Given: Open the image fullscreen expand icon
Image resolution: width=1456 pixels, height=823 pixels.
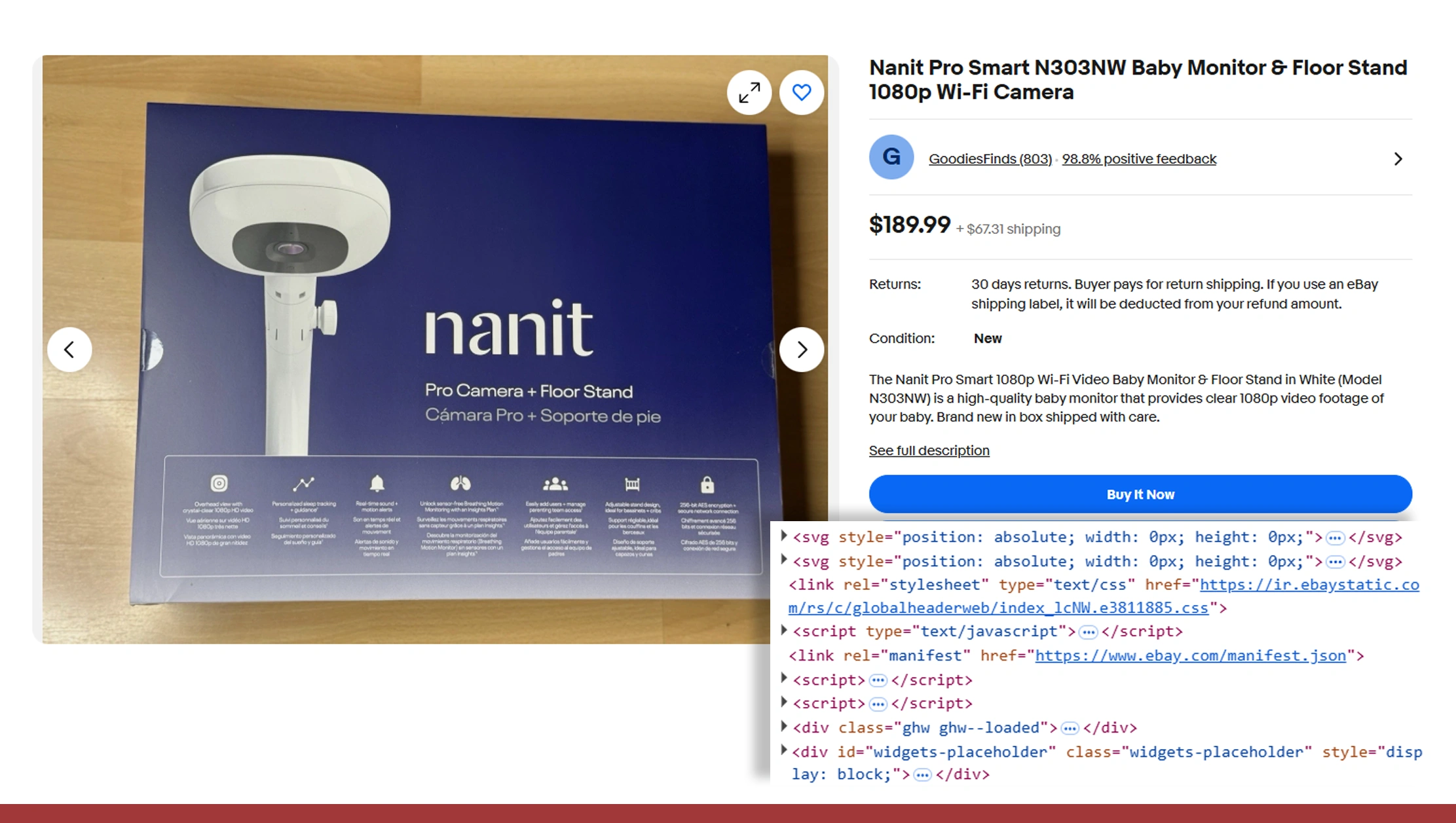Looking at the screenshot, I should (x=749, y=92).
